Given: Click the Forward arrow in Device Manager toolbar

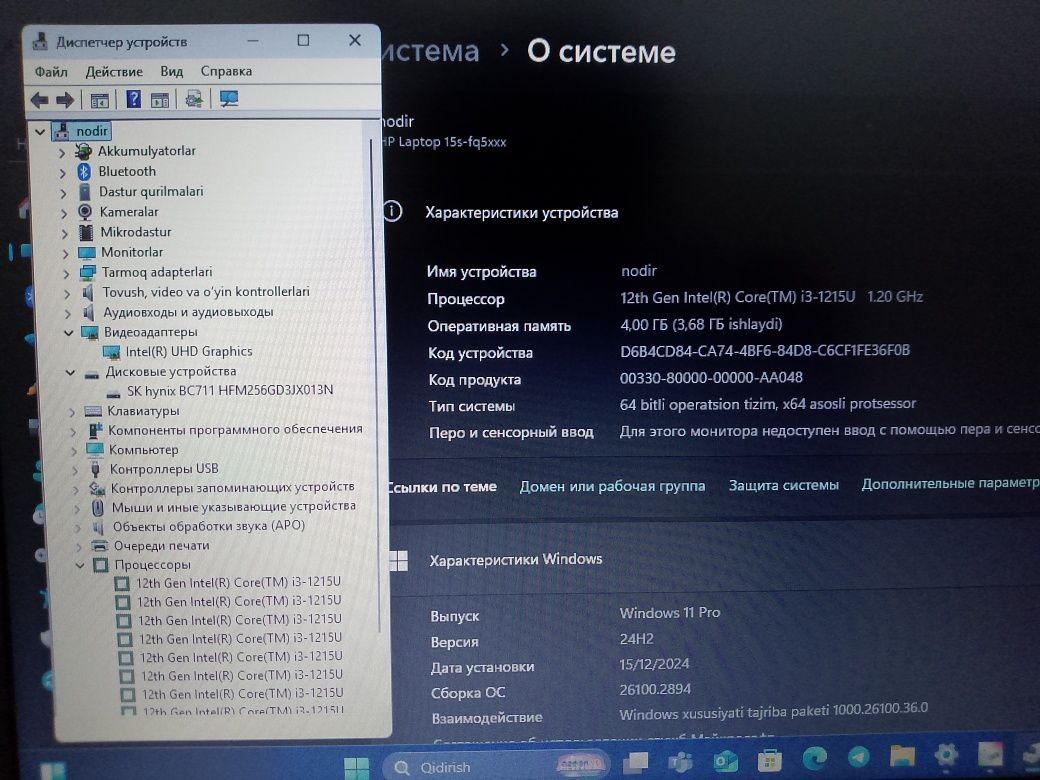Looking at the screenshot, I should point(65,100).
